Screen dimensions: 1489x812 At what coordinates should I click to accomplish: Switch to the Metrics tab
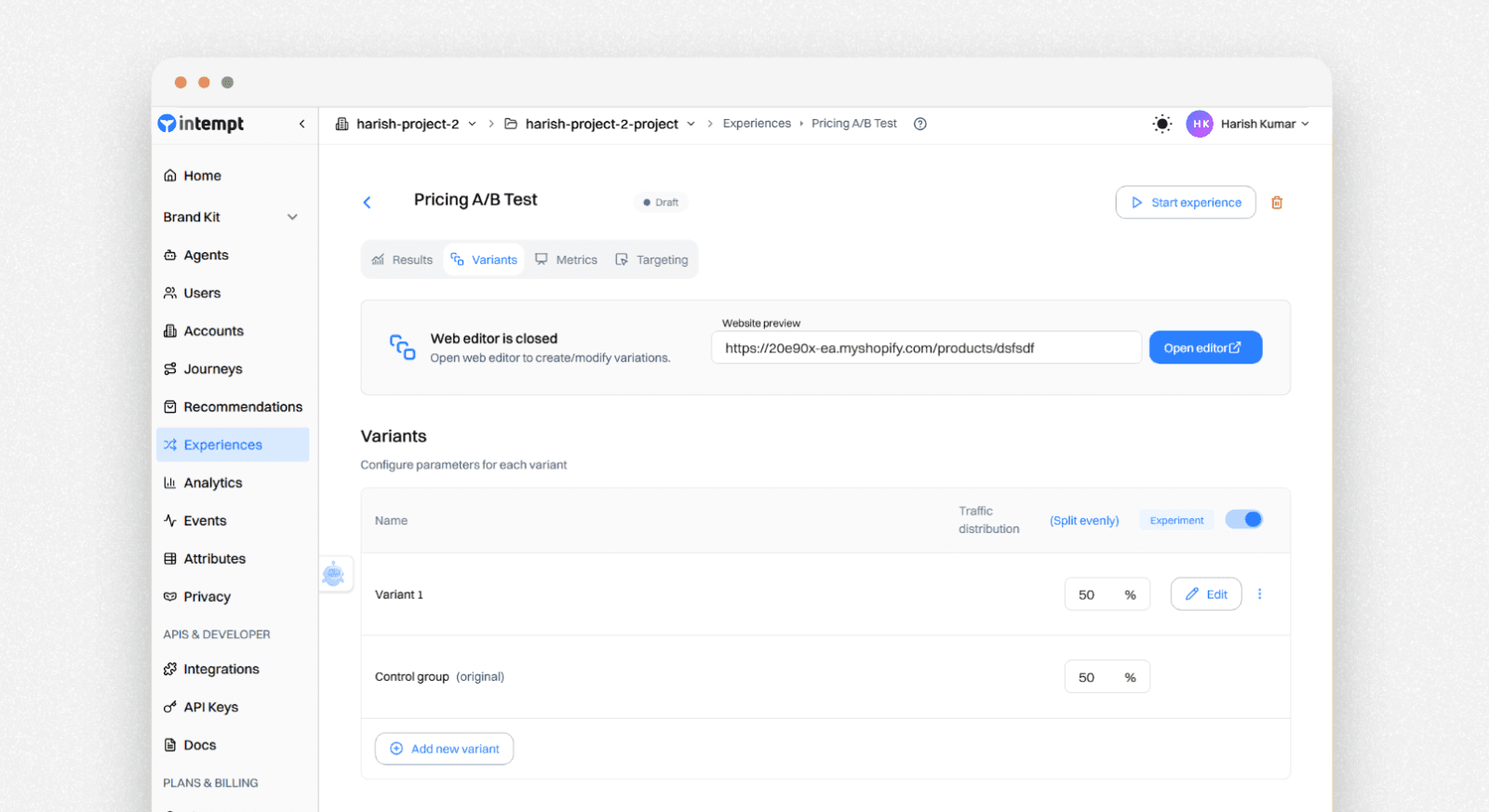(x=566, y=260)
